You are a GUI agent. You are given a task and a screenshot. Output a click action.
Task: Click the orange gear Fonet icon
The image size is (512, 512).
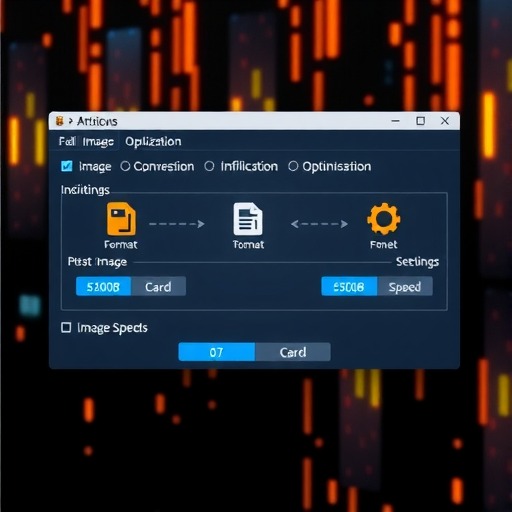[x=384, y=219]
